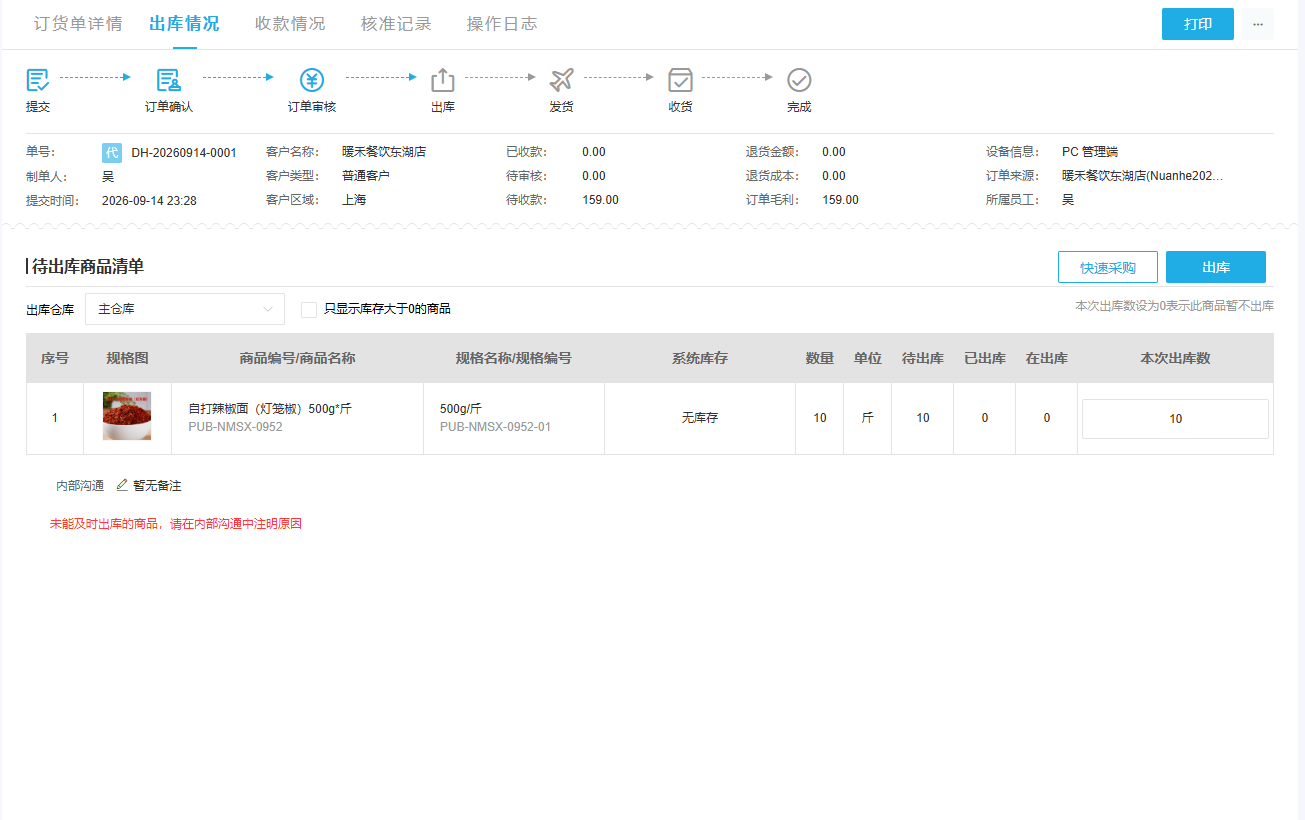Click the pencil icon for 内部沟通 note
1305x820 pixels.
click(x=122, y=485)
